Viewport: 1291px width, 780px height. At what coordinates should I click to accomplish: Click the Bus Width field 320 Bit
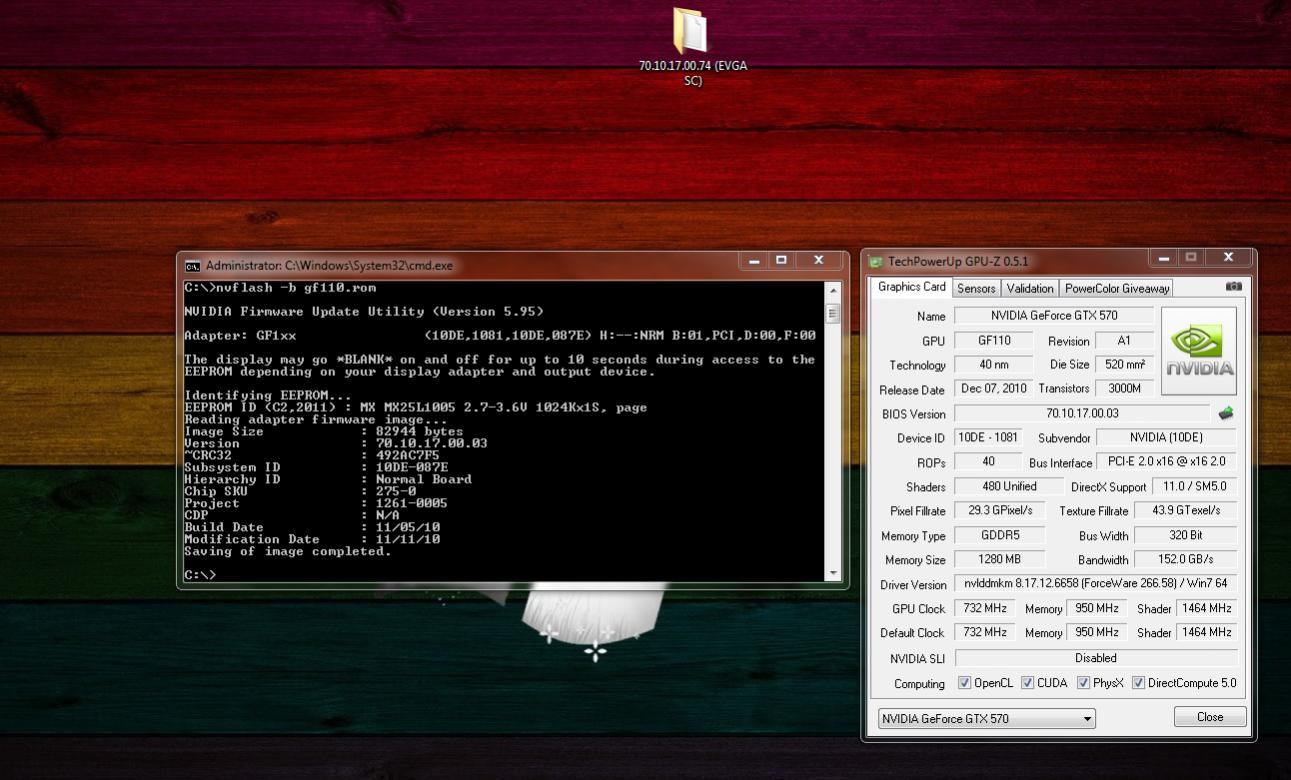[1187, 536]
